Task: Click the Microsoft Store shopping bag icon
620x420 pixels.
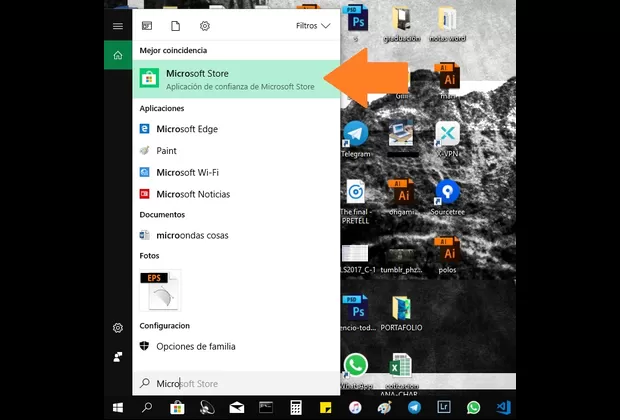Action: coord(149,78)
